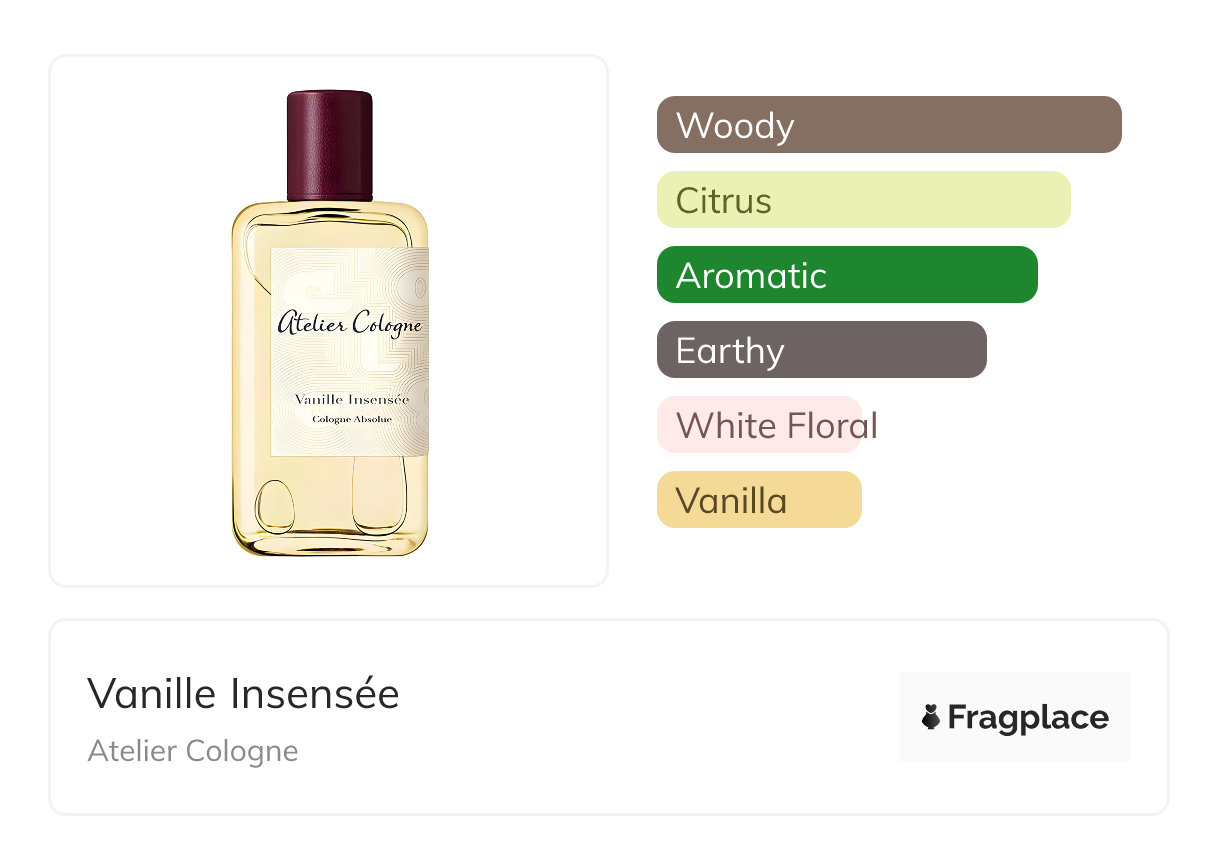1218x864 pixels.
Task: Click the Cologne Absolue text on the bottle label
Action: click(351, 419)
